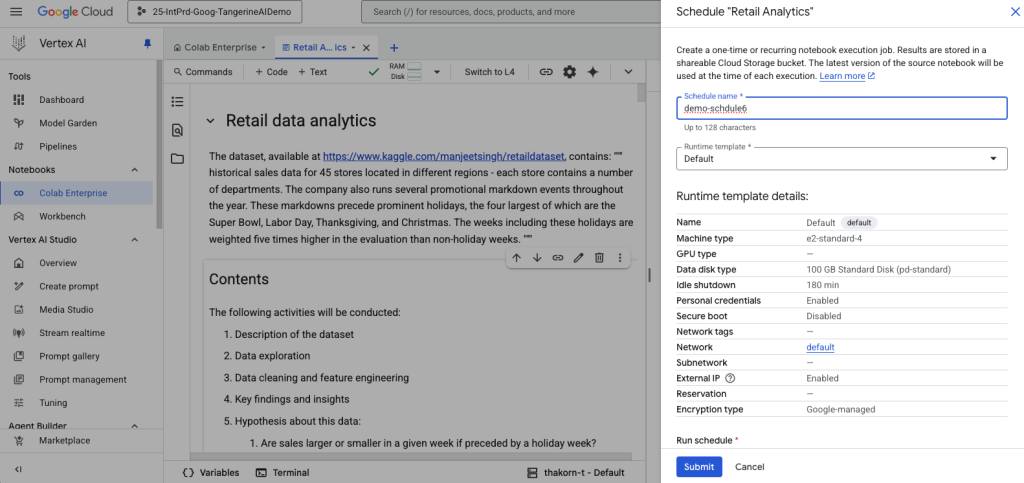This screenshot has height=483, width=1024.
Task: Add a Code cell
Action: [271, 72]
